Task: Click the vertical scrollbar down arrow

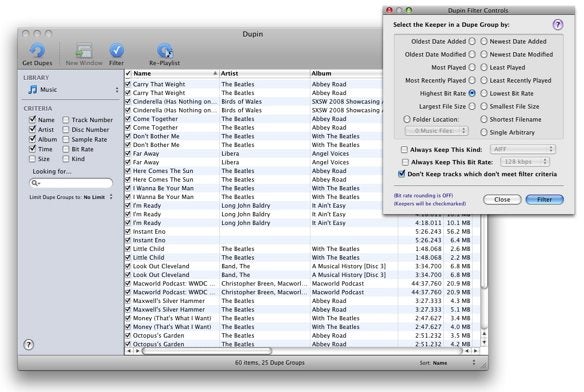Action: click(484, 342)
